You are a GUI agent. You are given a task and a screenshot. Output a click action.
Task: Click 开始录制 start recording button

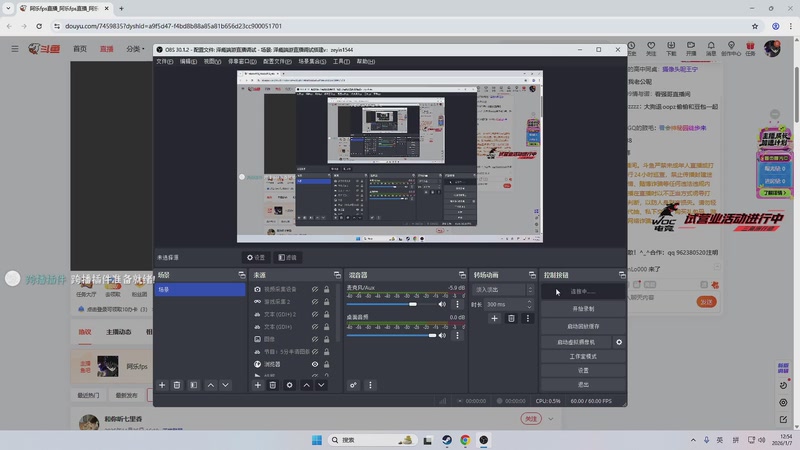tap(583, 309)
